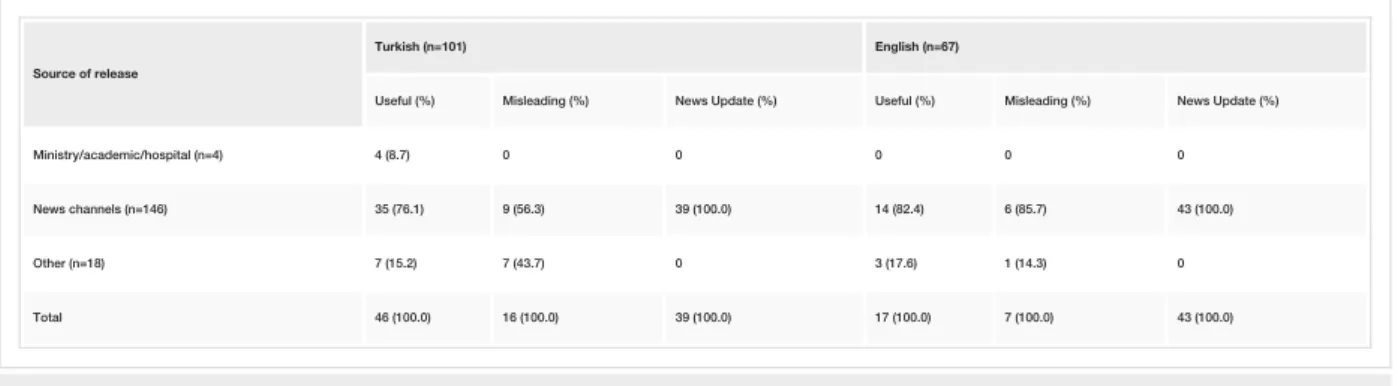Click the cell showing 9 (56.3)
Viewport: 1398px width, 386px height.
coord(578,209)
